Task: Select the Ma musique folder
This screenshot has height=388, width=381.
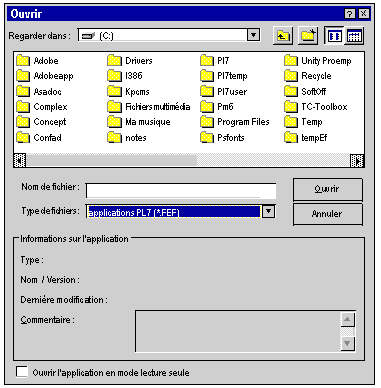Action: pos(139,122)
